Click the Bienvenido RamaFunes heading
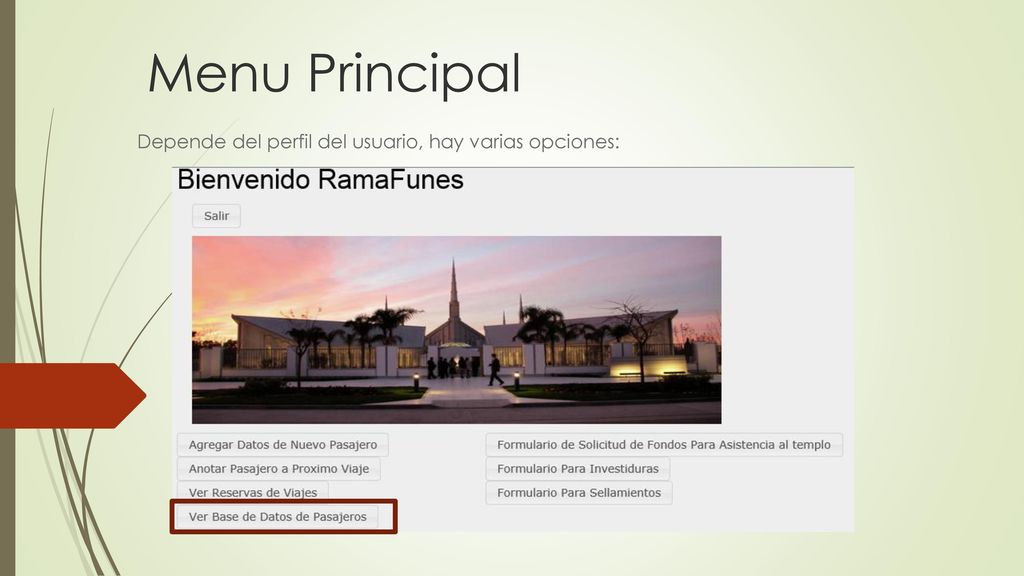This screenshot has width=1024, height=576. tap(320, 180)
